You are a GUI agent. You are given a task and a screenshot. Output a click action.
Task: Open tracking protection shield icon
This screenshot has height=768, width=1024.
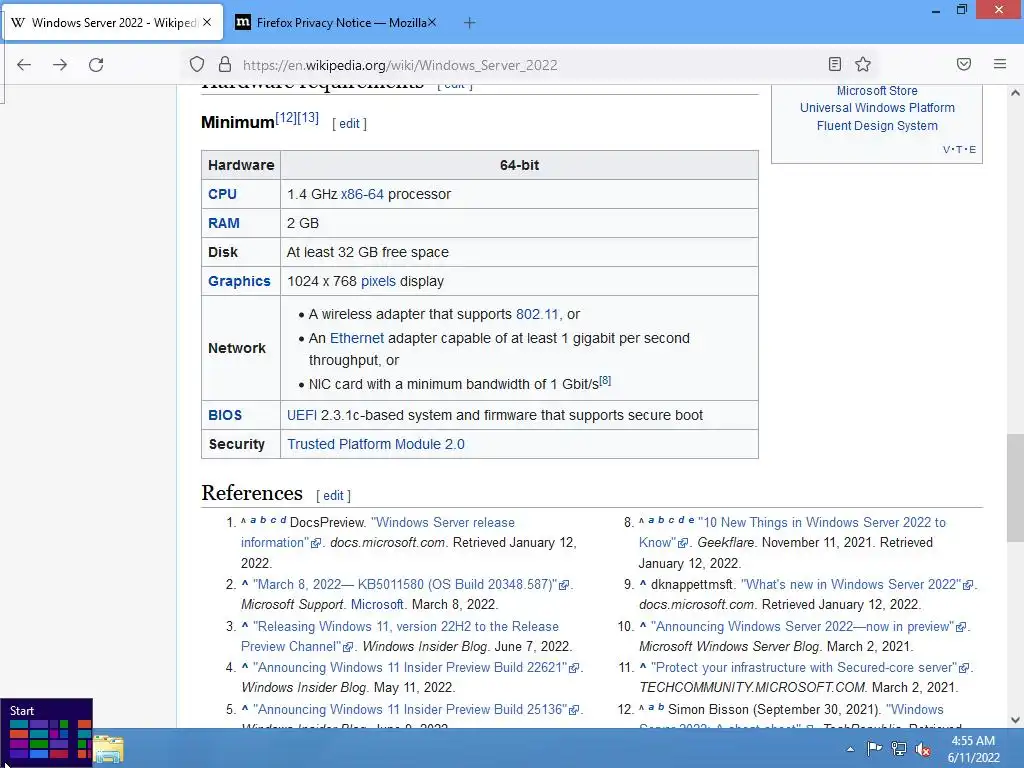(197, 64)
